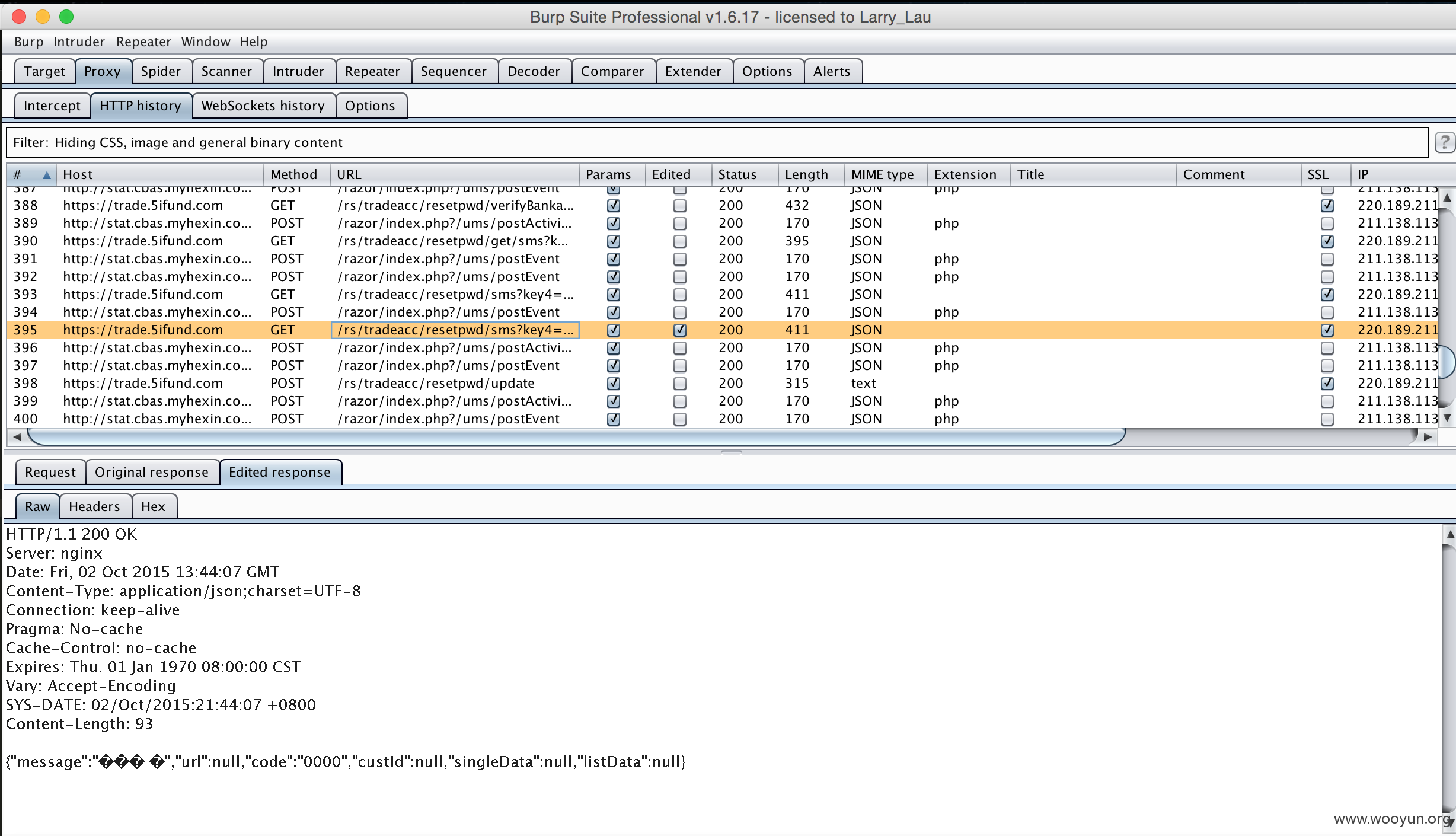Toggle Edited checkbox for row 398
This screenshot has width=1456, height=836.
(x=680, y=384)
